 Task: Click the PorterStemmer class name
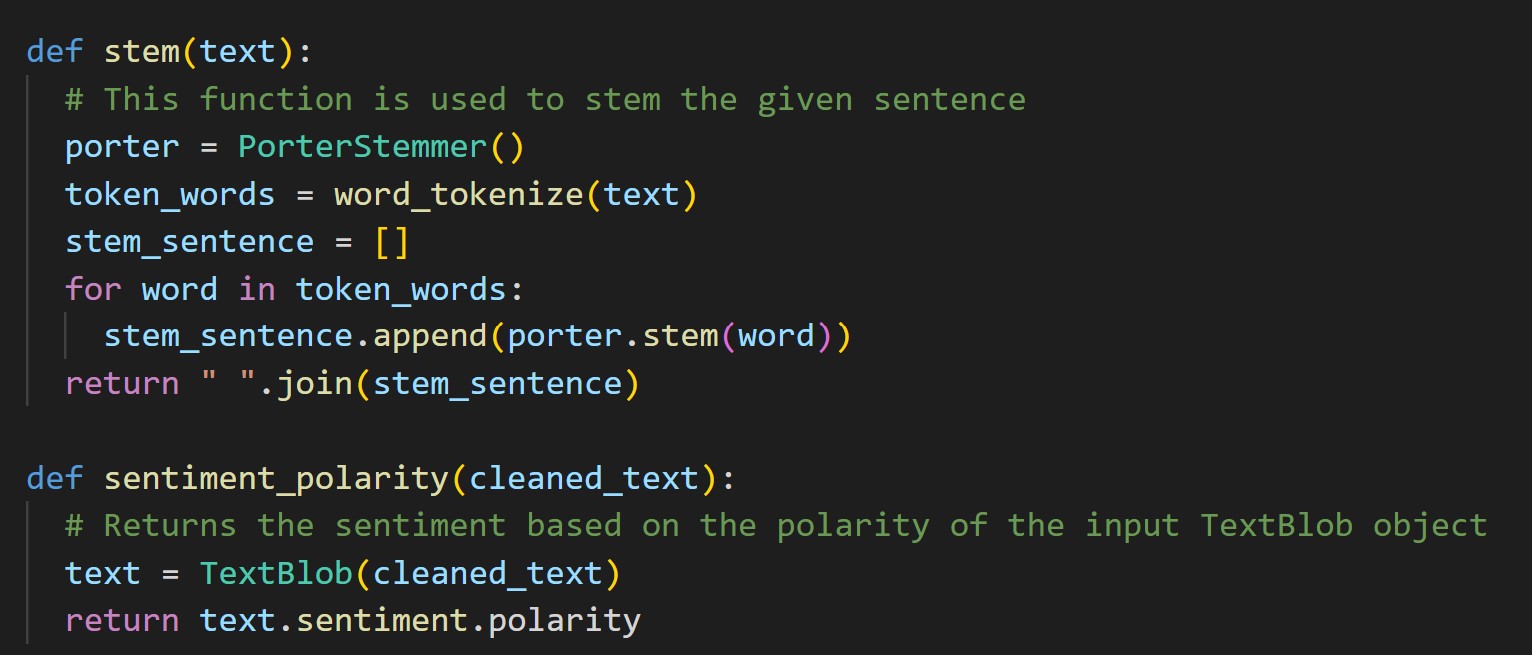[362, 147]
